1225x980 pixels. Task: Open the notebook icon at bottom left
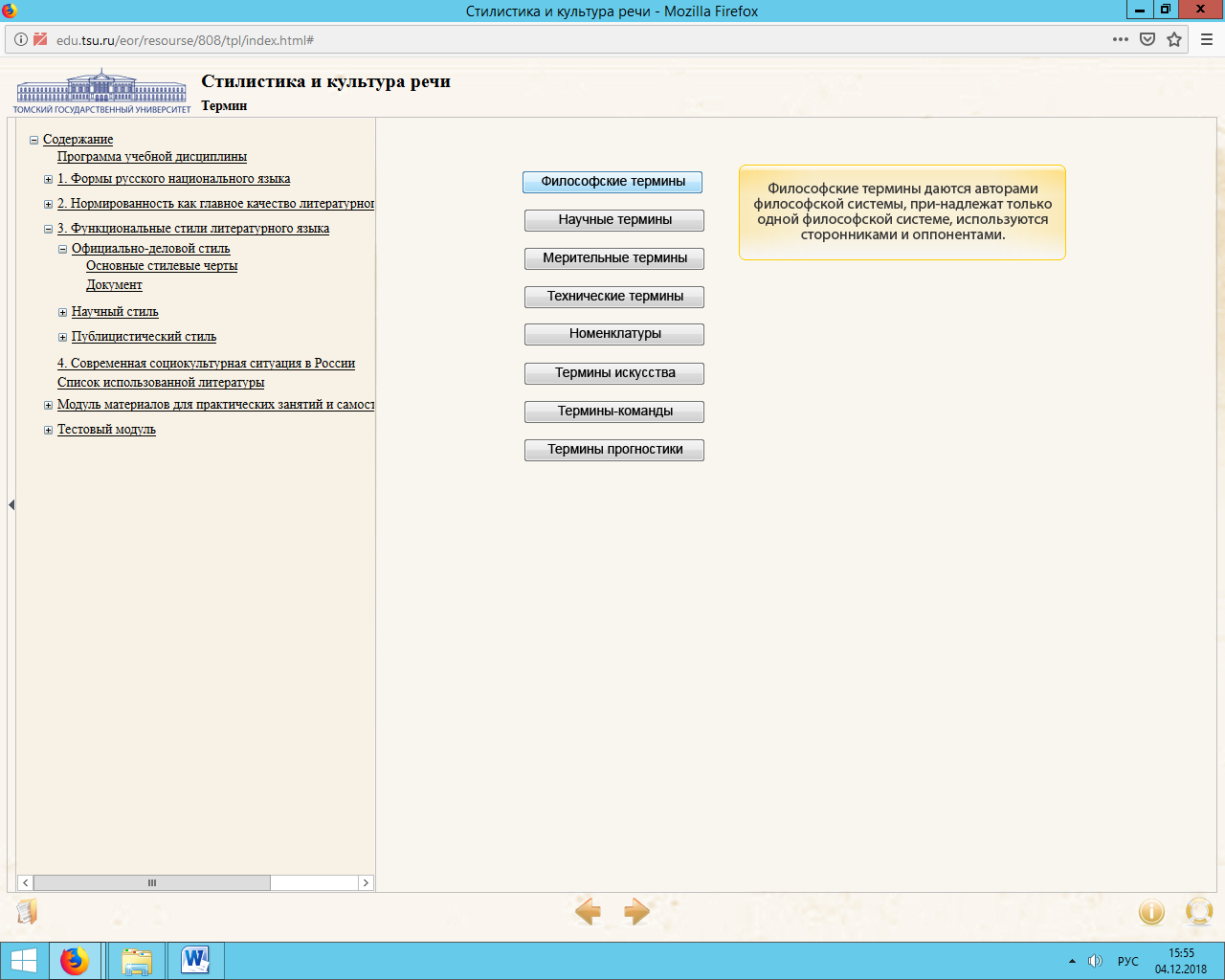point(28,912)
